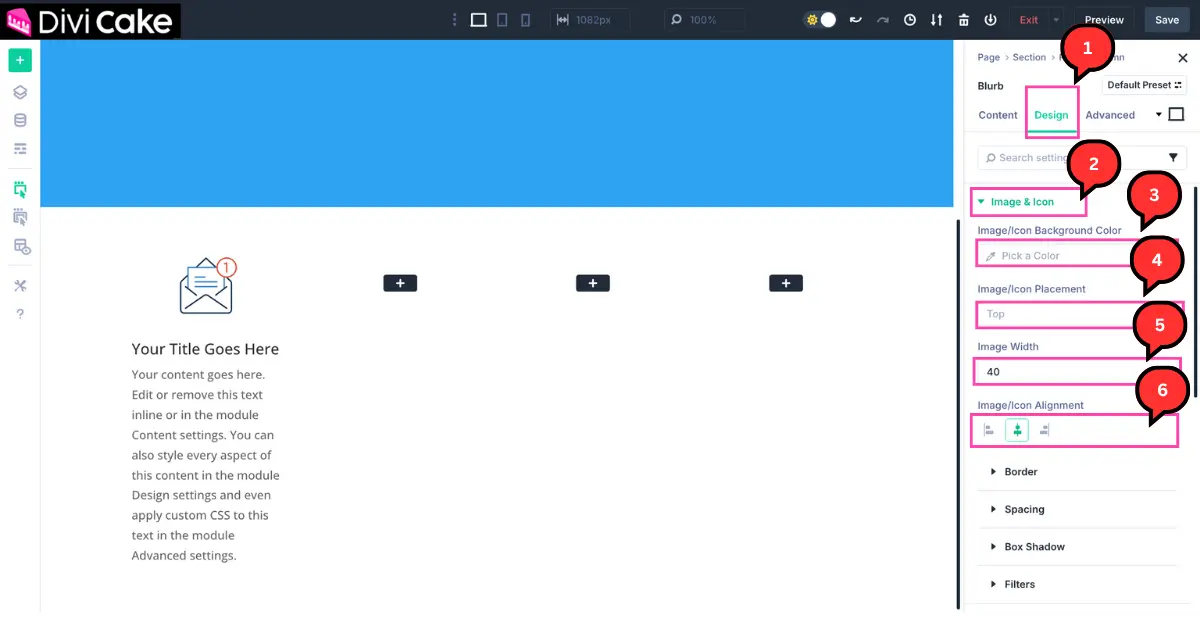The image size is (1200, 630).
Task: Open the database icon in left sidebar
Action: click(x=20, y=120)
